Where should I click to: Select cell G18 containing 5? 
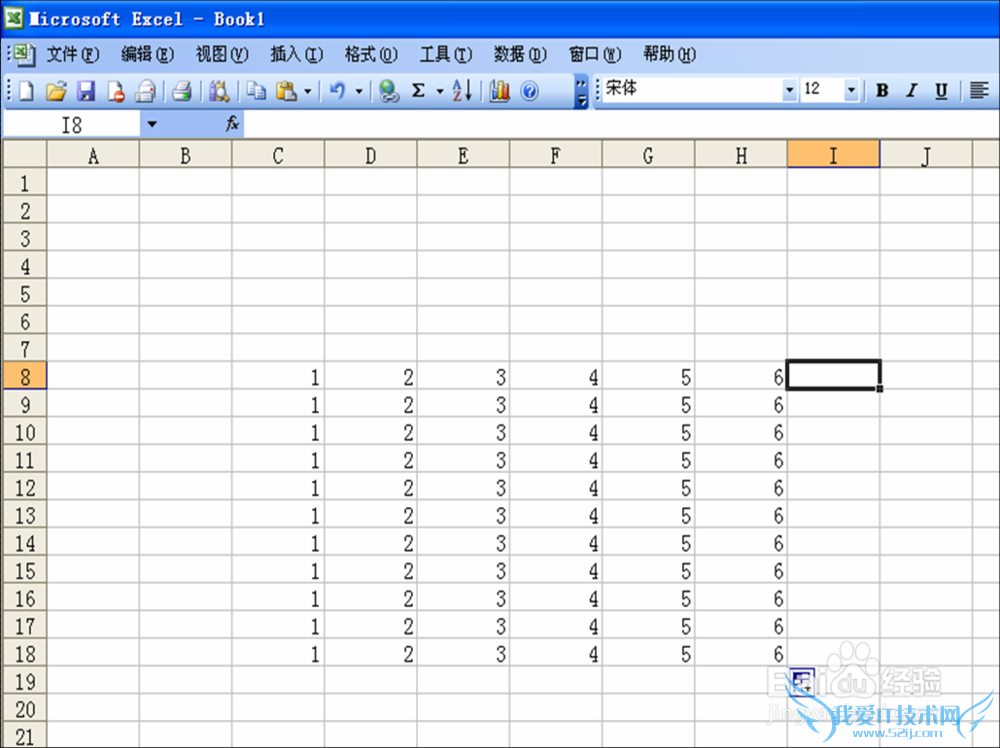tap(649, 654)
